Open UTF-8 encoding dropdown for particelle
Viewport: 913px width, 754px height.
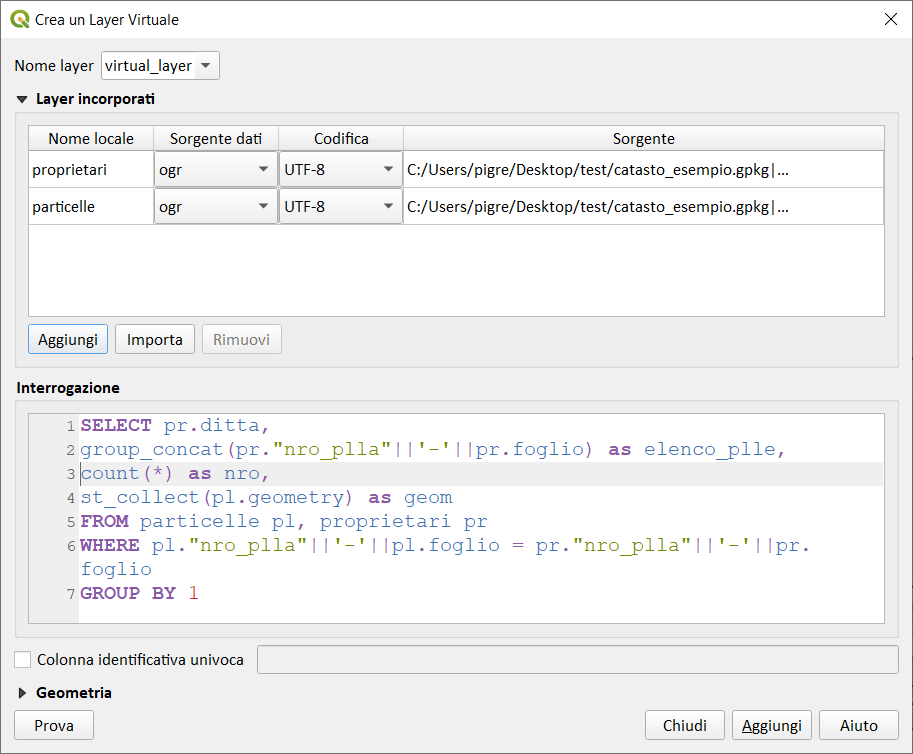point(340,207)
